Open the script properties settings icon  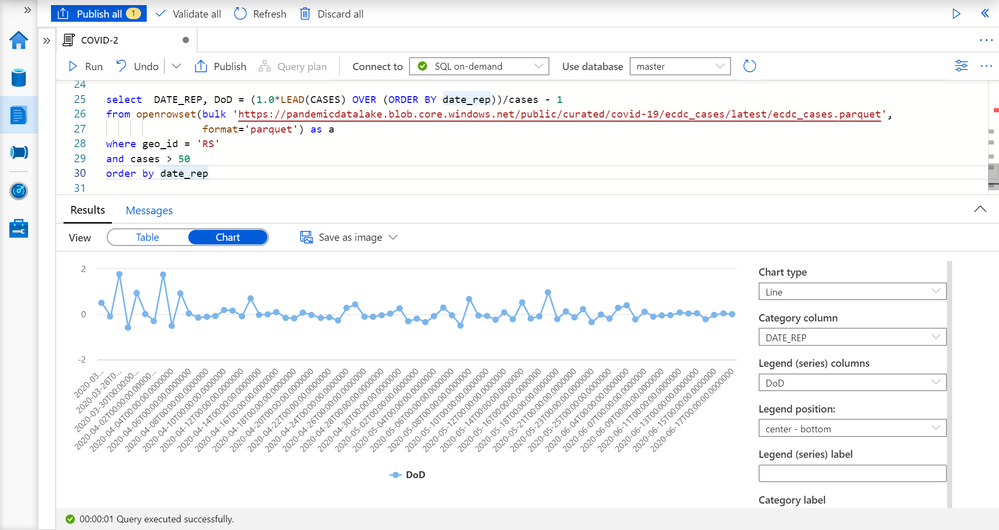[x=961, y=66]
